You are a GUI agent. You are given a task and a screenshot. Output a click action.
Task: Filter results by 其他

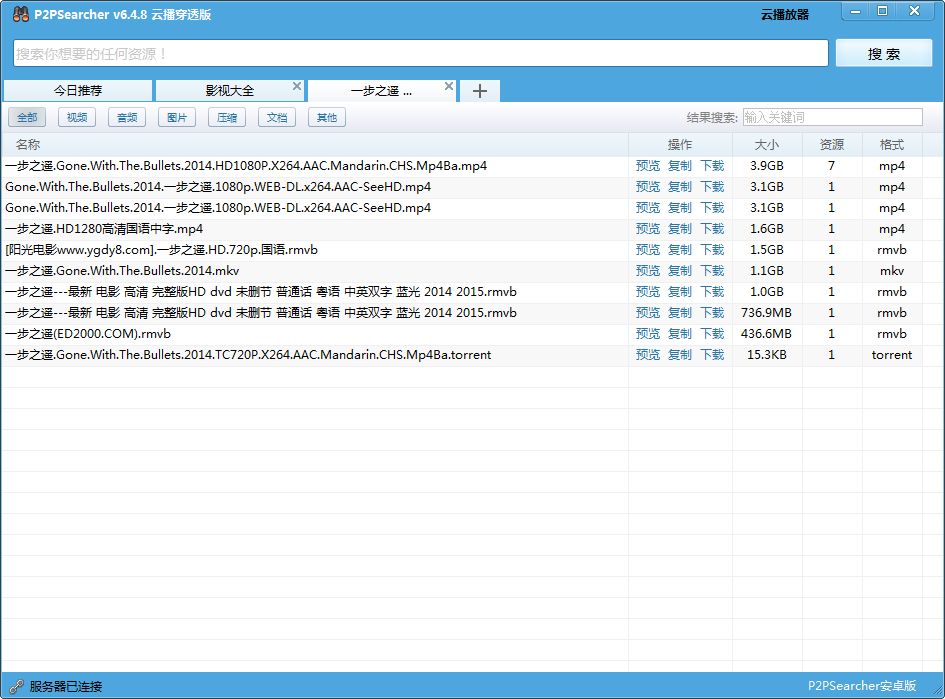(327, 117)
